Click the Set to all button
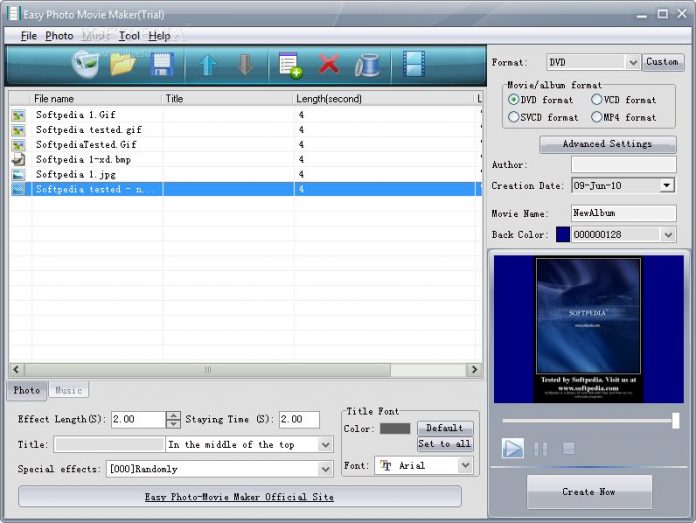 click(x=445, y=444)
